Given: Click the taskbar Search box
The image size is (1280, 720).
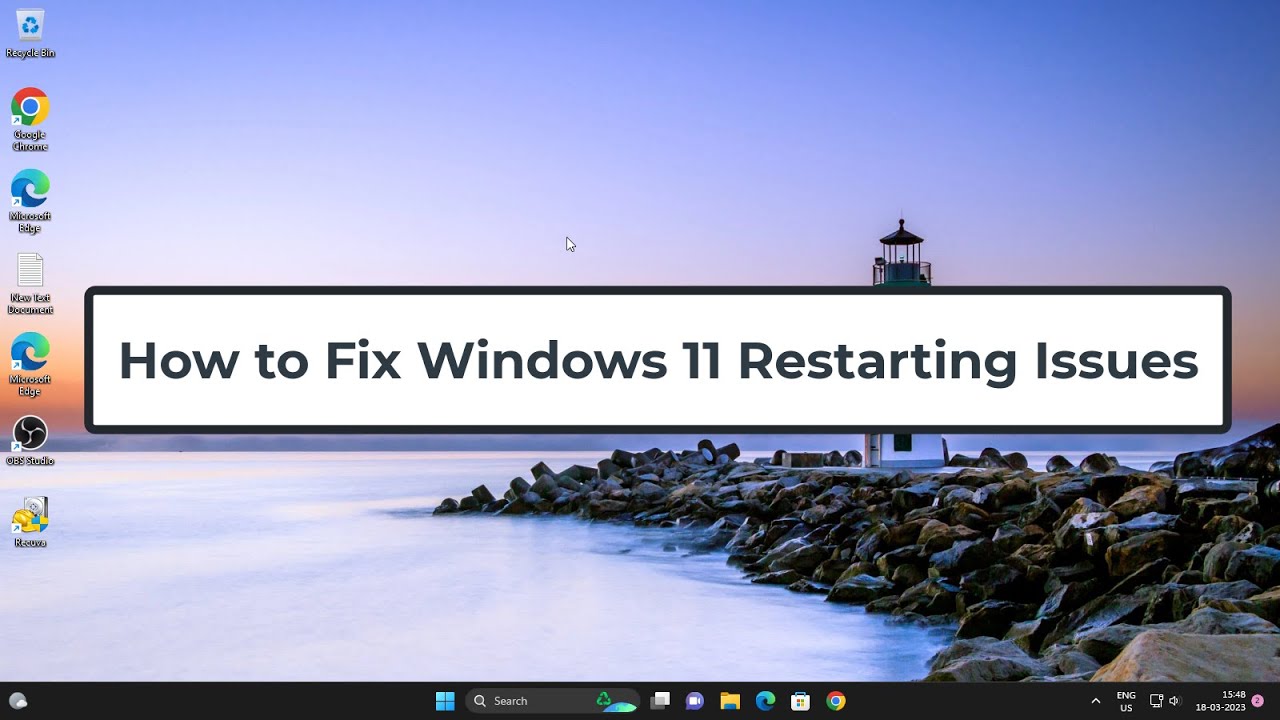Looking at the screenshot, I should [552, 701].
